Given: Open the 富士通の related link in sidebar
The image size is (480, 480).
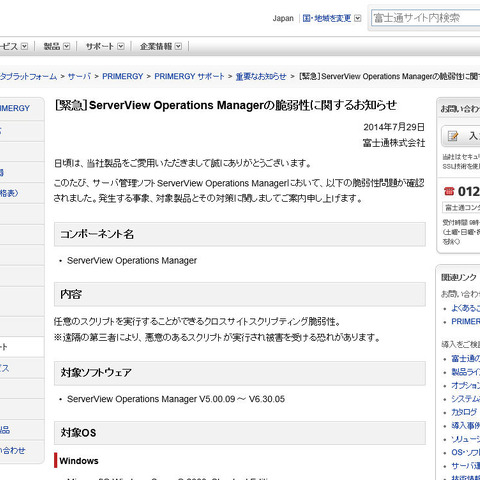Looking at the screenshot, I should tap(466, 359).
